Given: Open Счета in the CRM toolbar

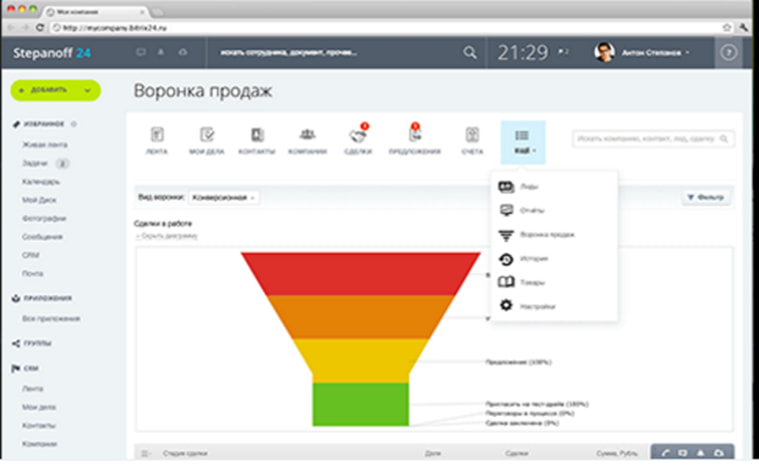Looking at the screenshot, I should [x=472, y=141].
